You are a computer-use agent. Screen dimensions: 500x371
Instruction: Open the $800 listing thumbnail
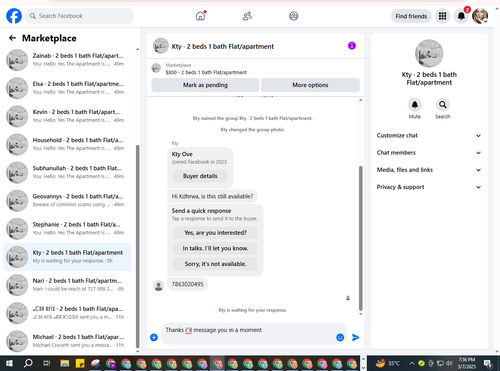coord(156,68)
